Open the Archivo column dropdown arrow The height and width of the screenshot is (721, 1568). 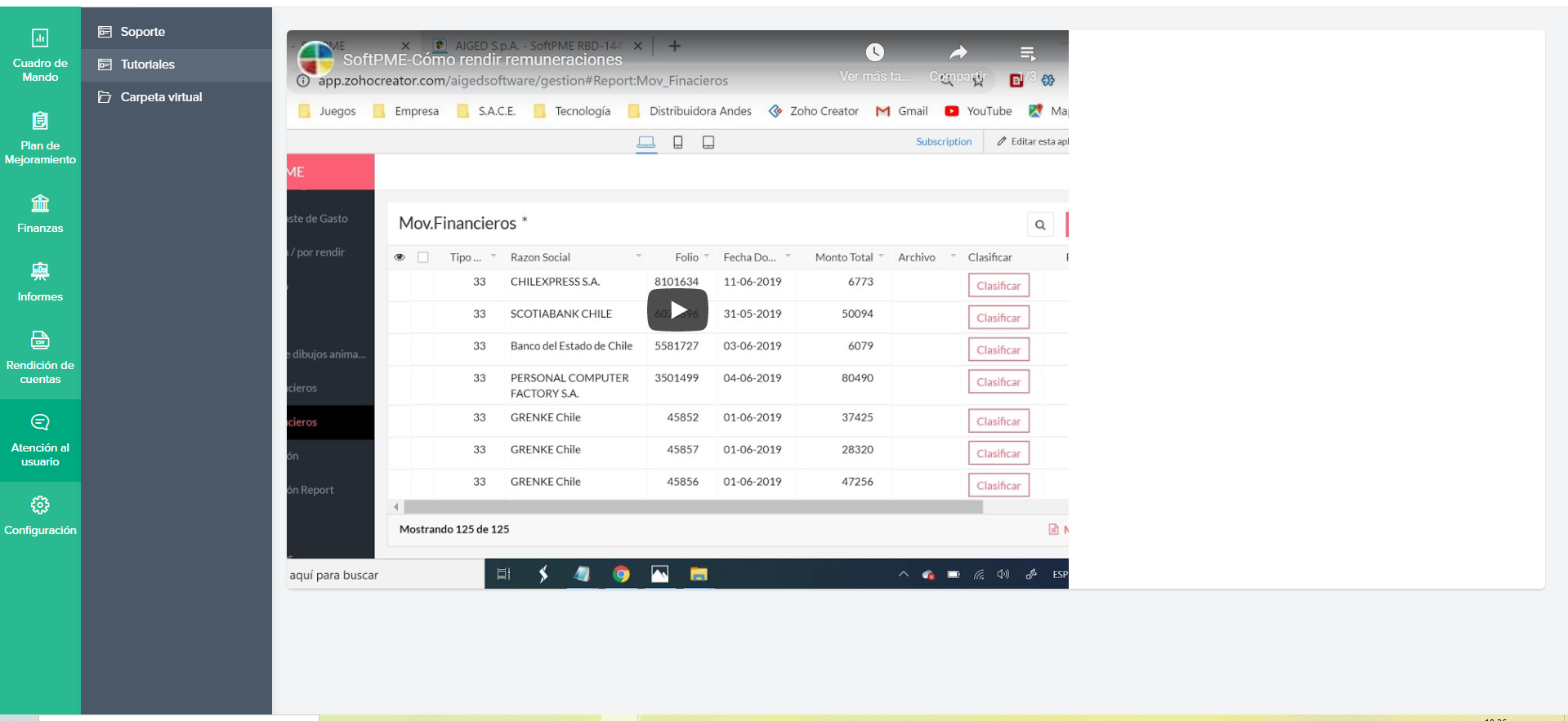(x=953, y=256)
